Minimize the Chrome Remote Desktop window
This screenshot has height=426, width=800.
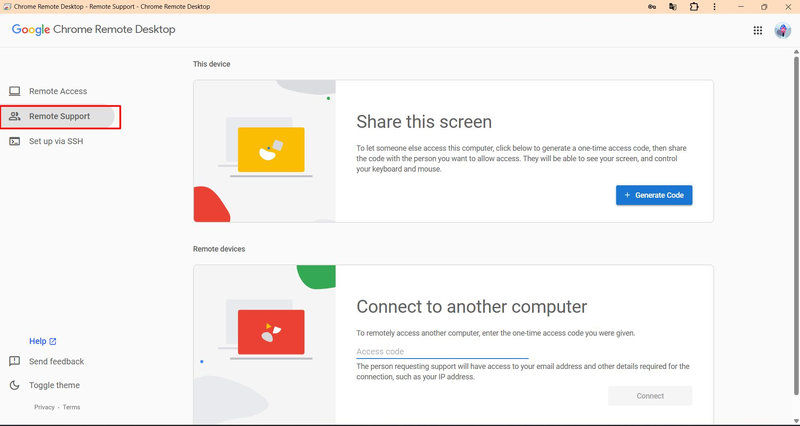point(741,7)
